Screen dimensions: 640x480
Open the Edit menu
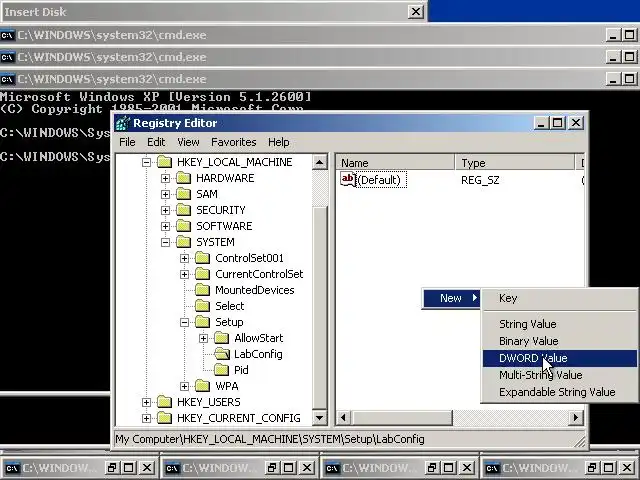tap(156, 142)
